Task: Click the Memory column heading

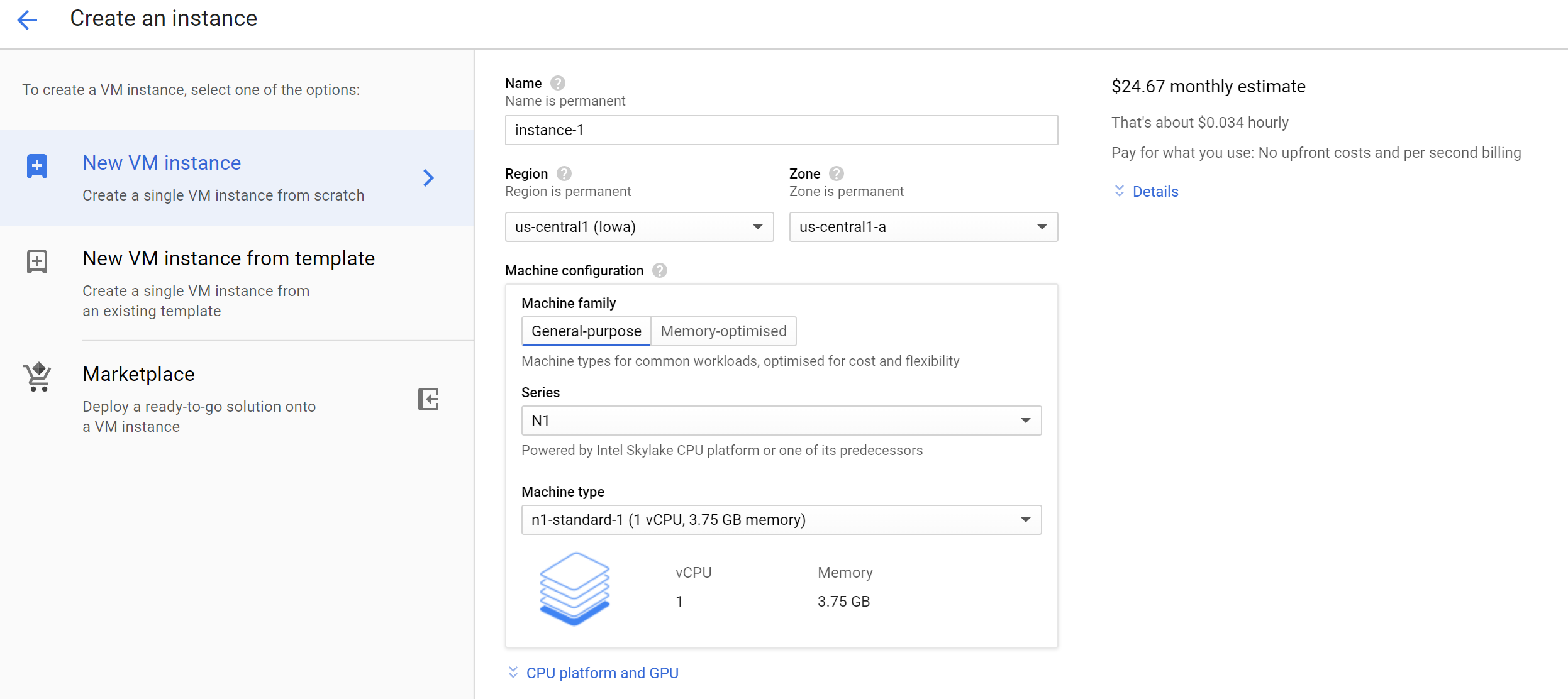Action: (x=845, y=573)
